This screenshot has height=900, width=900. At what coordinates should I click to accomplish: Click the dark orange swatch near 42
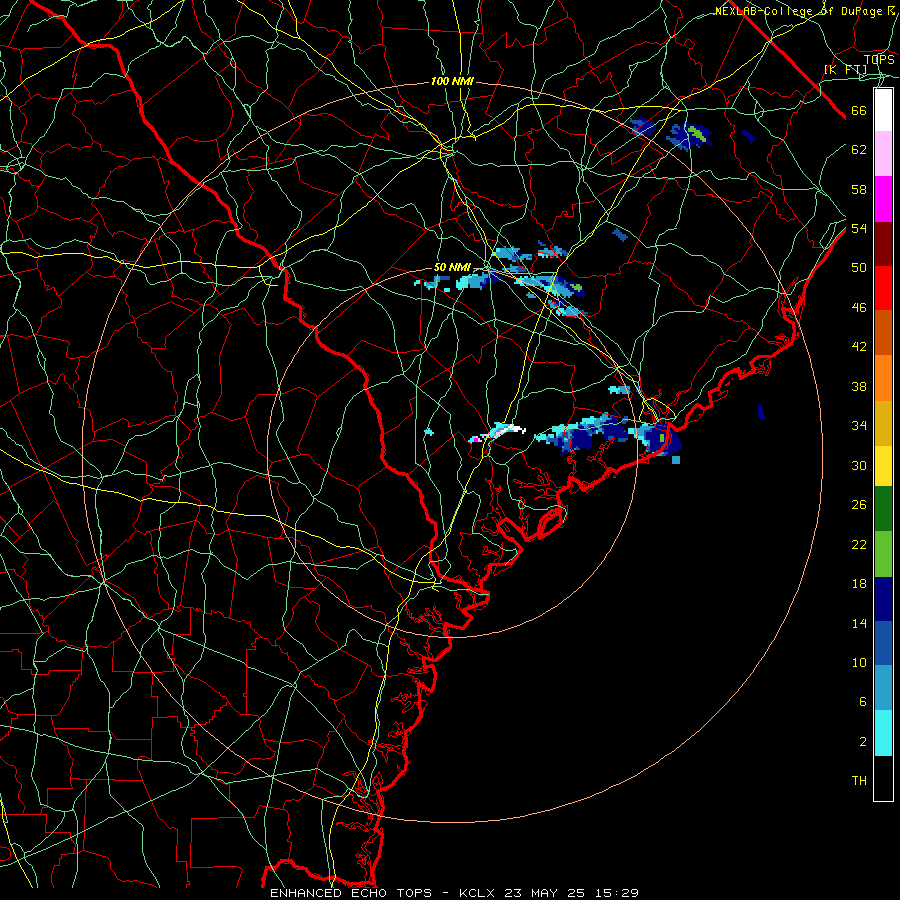883,332
